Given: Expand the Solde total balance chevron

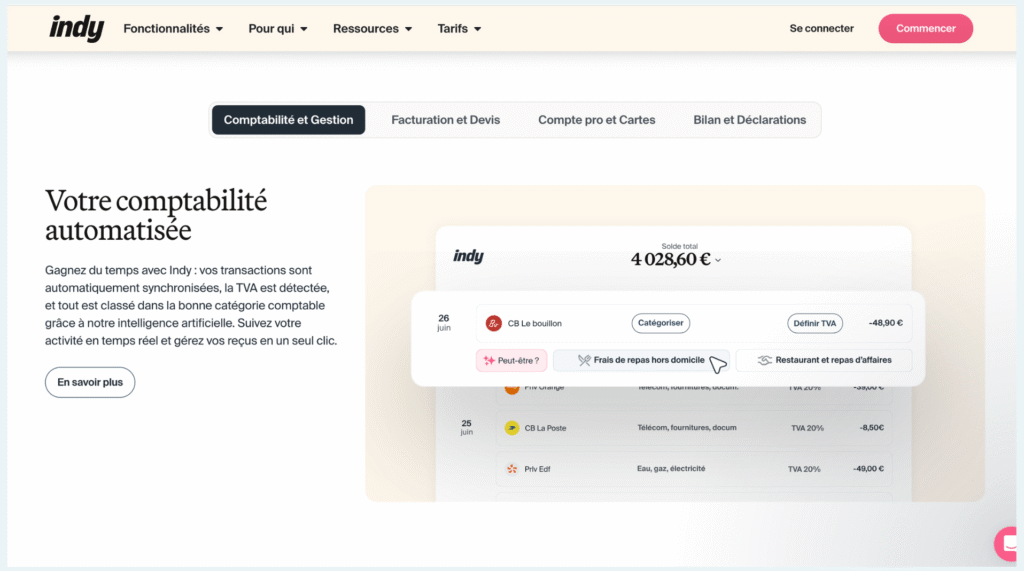Looking at the screenshot, I should point(718,261).
